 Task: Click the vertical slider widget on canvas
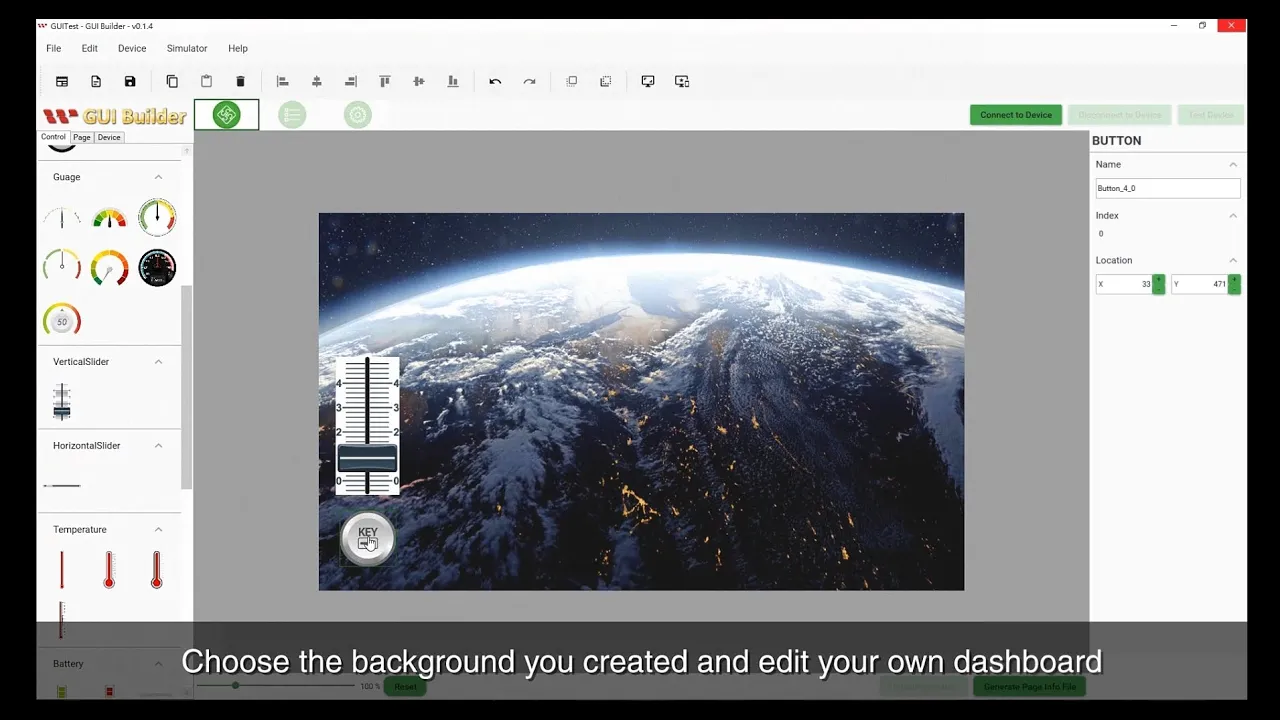[x=367, y=425]
